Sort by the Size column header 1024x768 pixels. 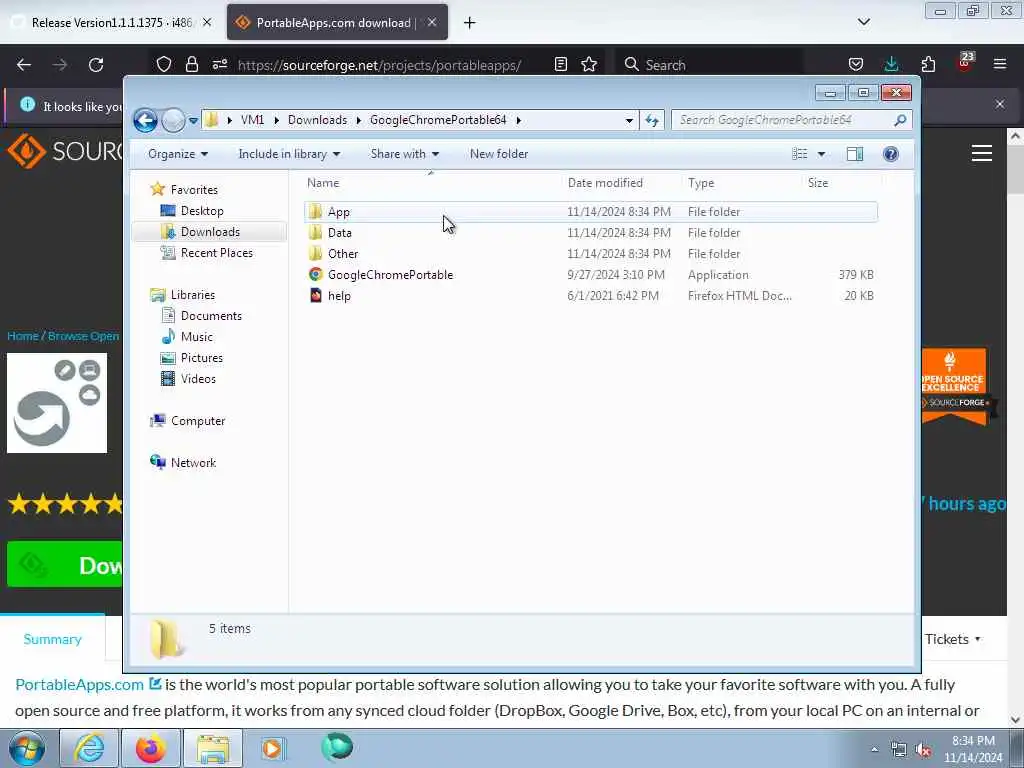818,184
